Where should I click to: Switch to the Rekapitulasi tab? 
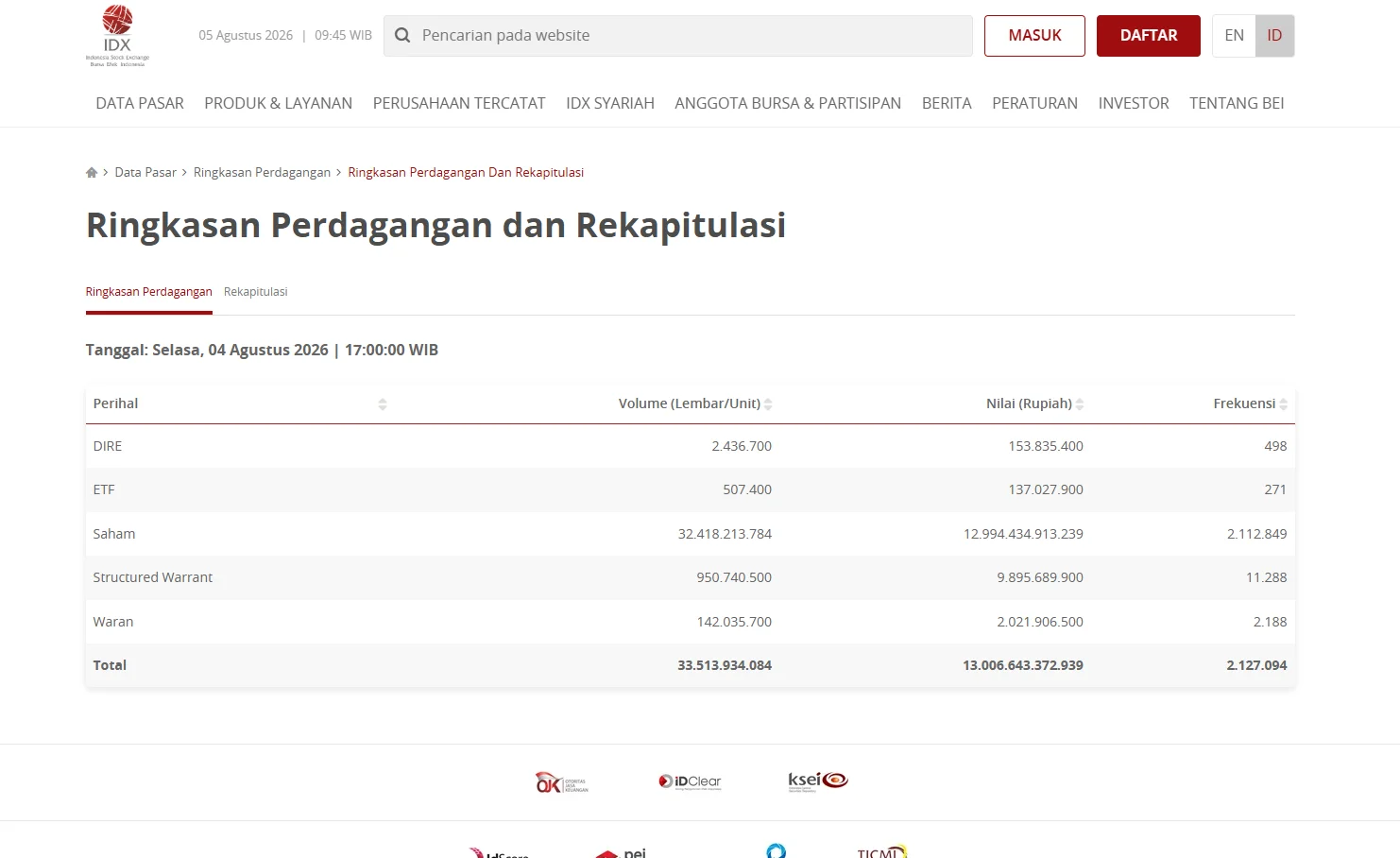pos(256,292)
